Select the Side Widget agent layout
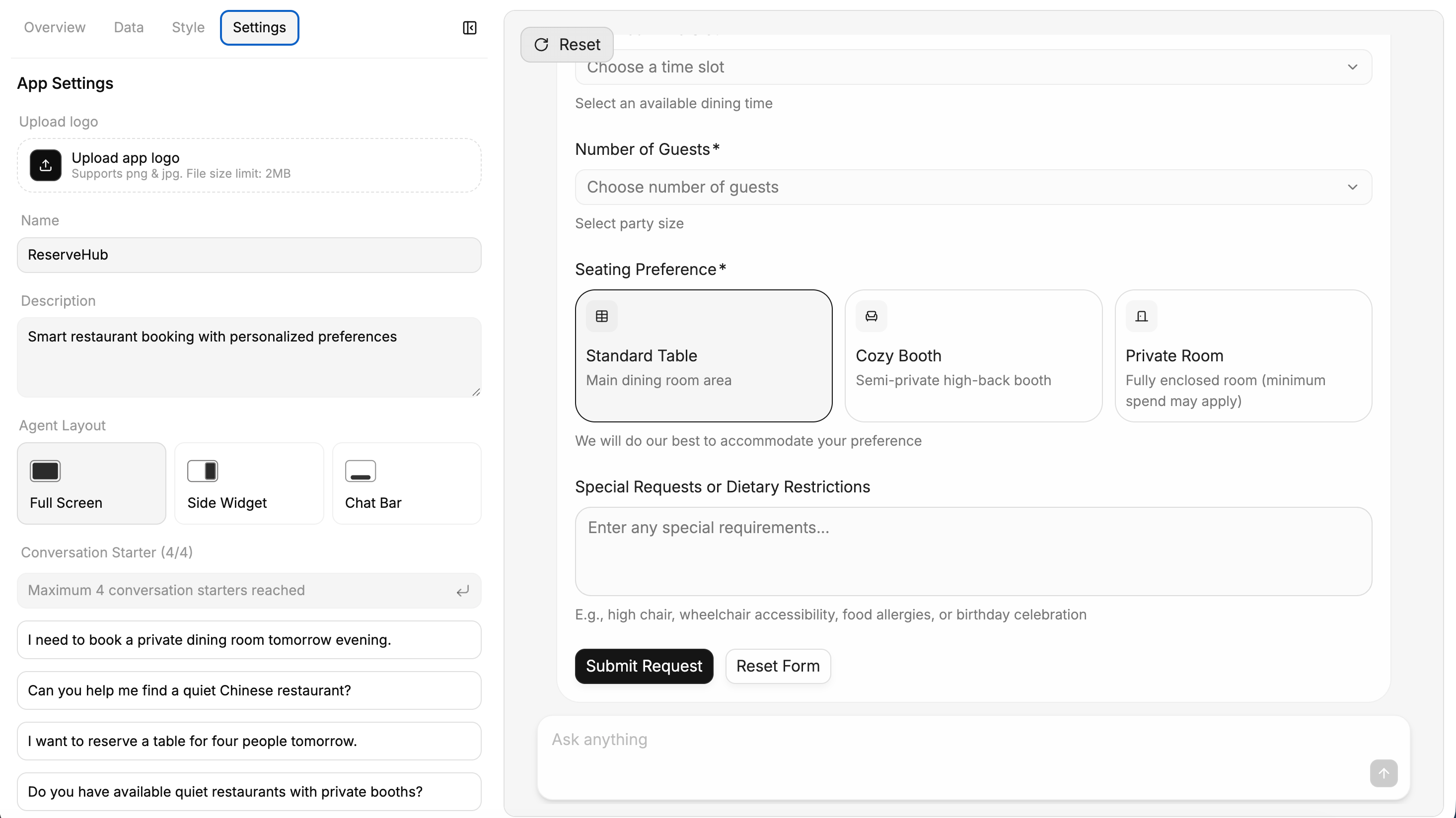Viewport: 1456px width, 818px height. click(249, 483)
